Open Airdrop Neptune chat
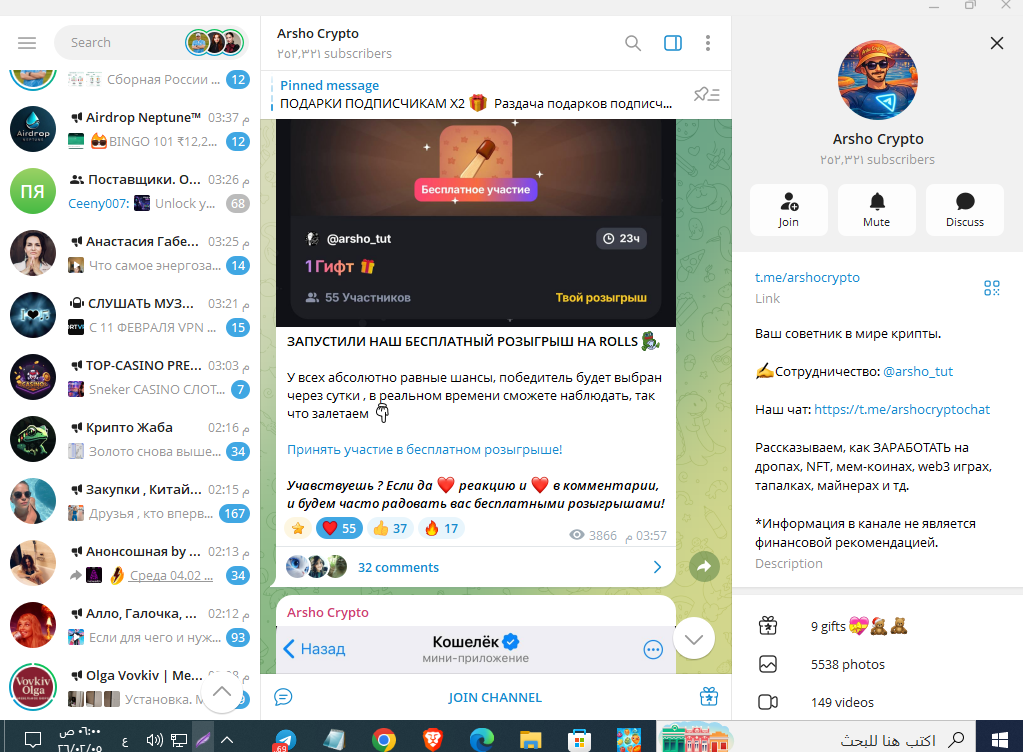Viewport: 1023px width, 752px height. coord(130,129)
